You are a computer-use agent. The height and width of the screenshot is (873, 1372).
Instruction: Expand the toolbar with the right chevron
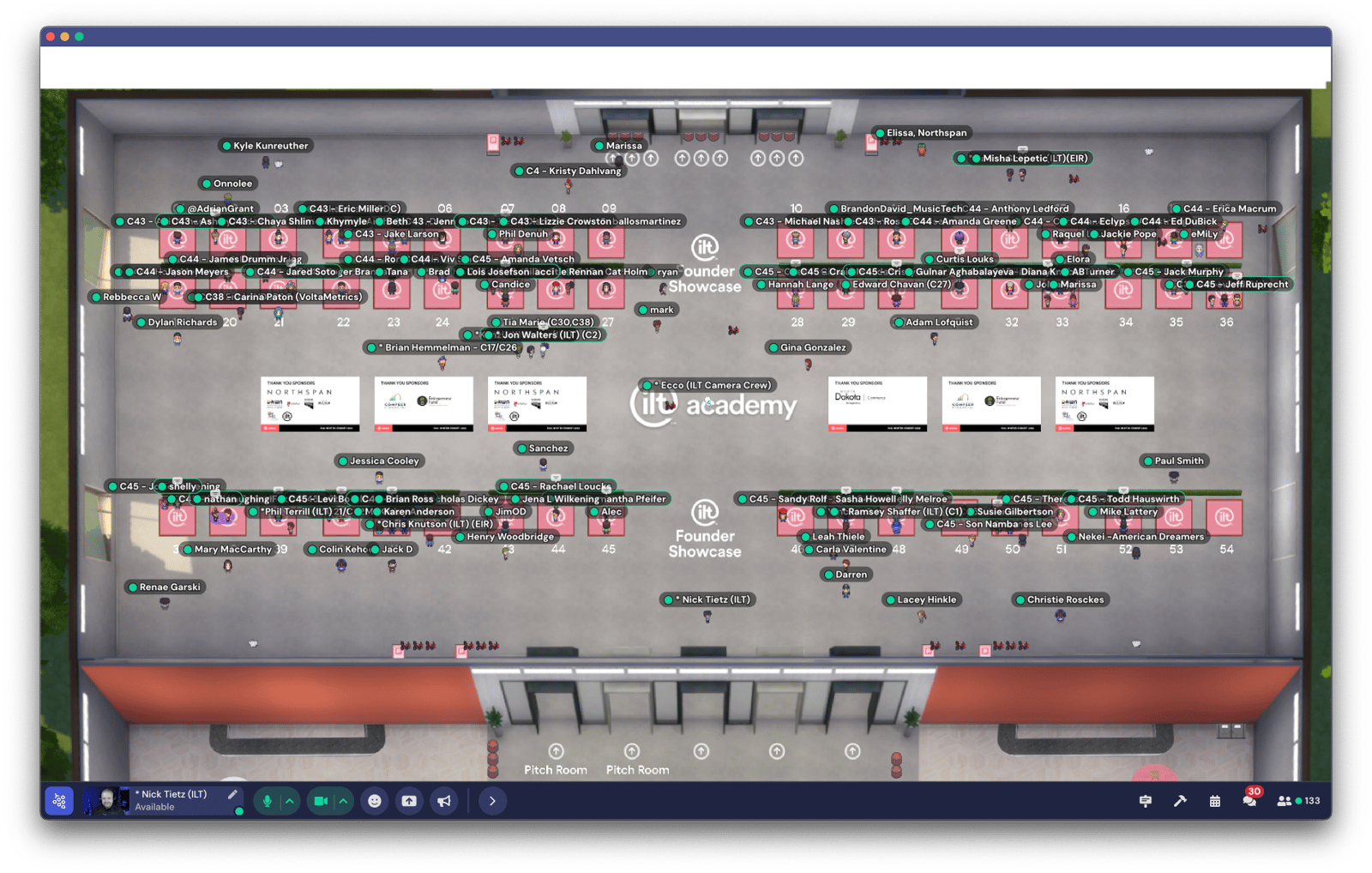tap(492, 801)
